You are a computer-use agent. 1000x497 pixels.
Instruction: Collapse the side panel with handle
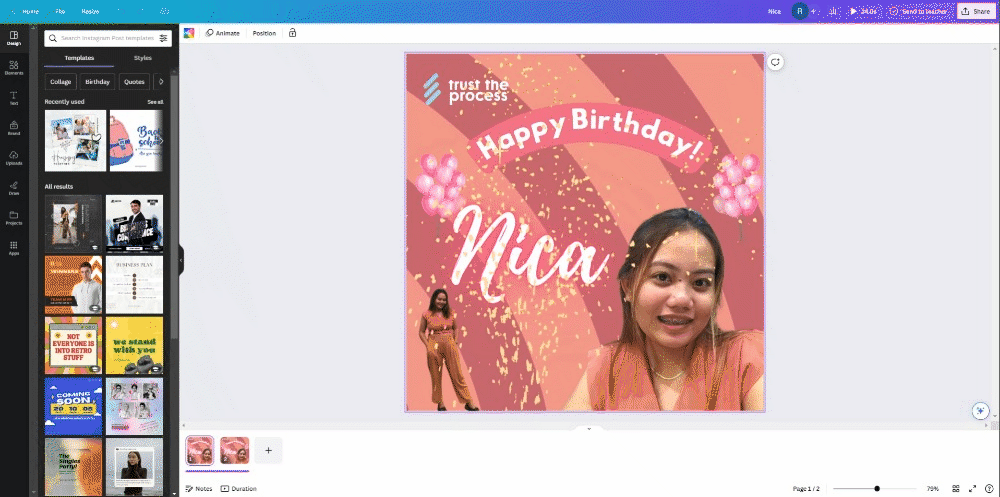coord(180,260)
